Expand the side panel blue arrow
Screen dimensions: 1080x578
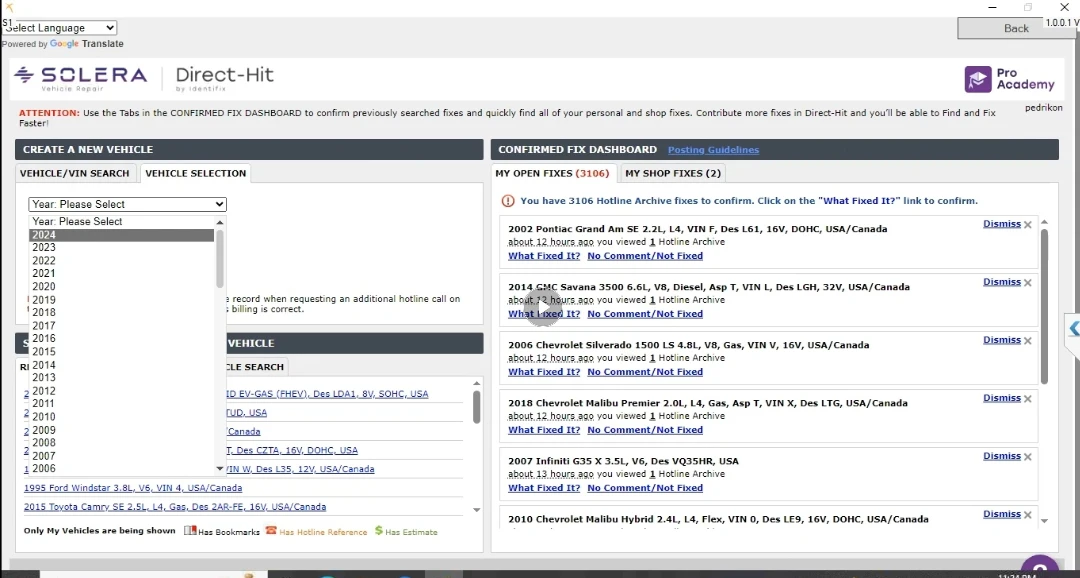1073,329
